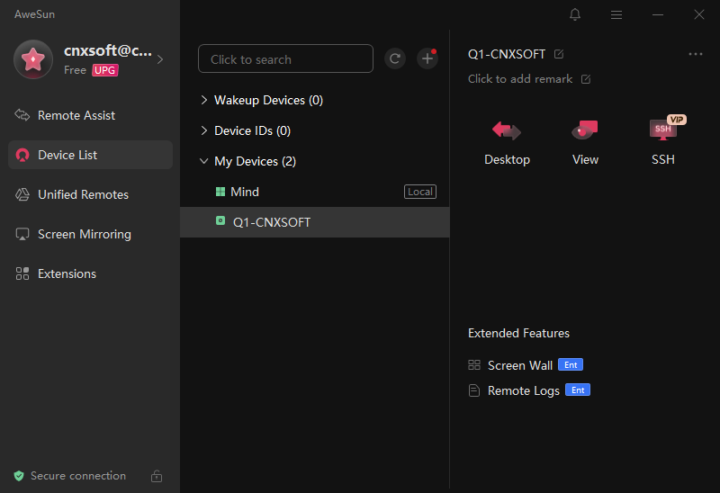Click the edit remark pencil icon
The width and height of the screenshot is (720, 493).
point(586,79)
